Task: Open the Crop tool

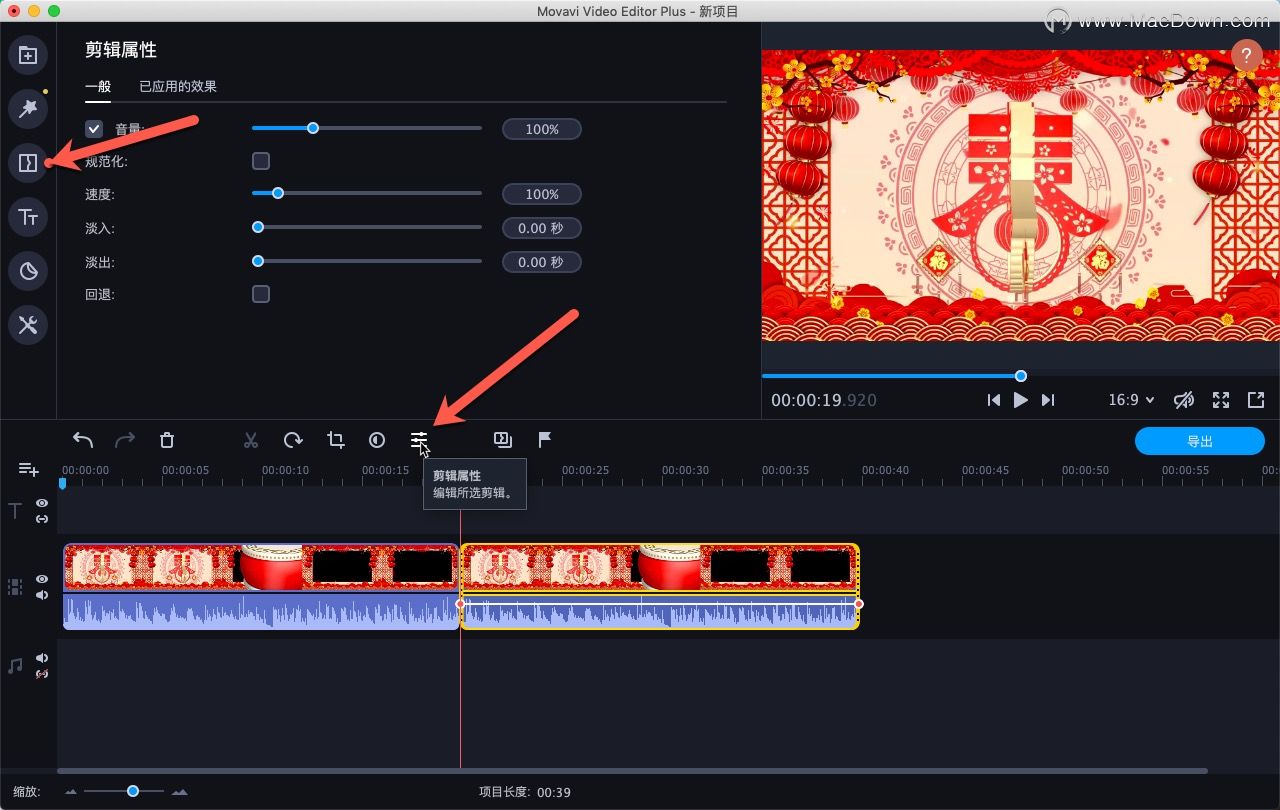Action: (335, 440)
